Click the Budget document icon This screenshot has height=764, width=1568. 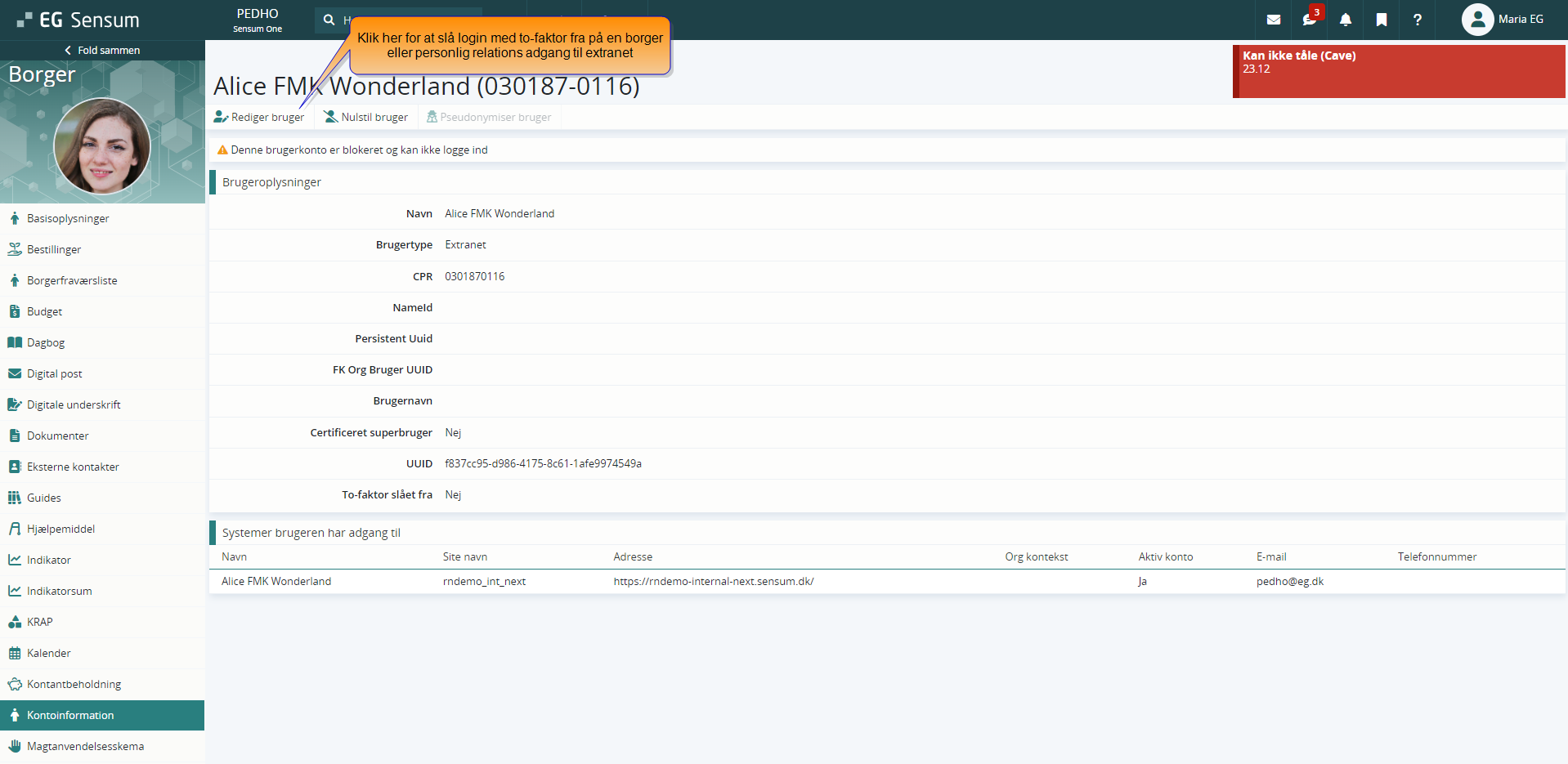coord(15,311)
